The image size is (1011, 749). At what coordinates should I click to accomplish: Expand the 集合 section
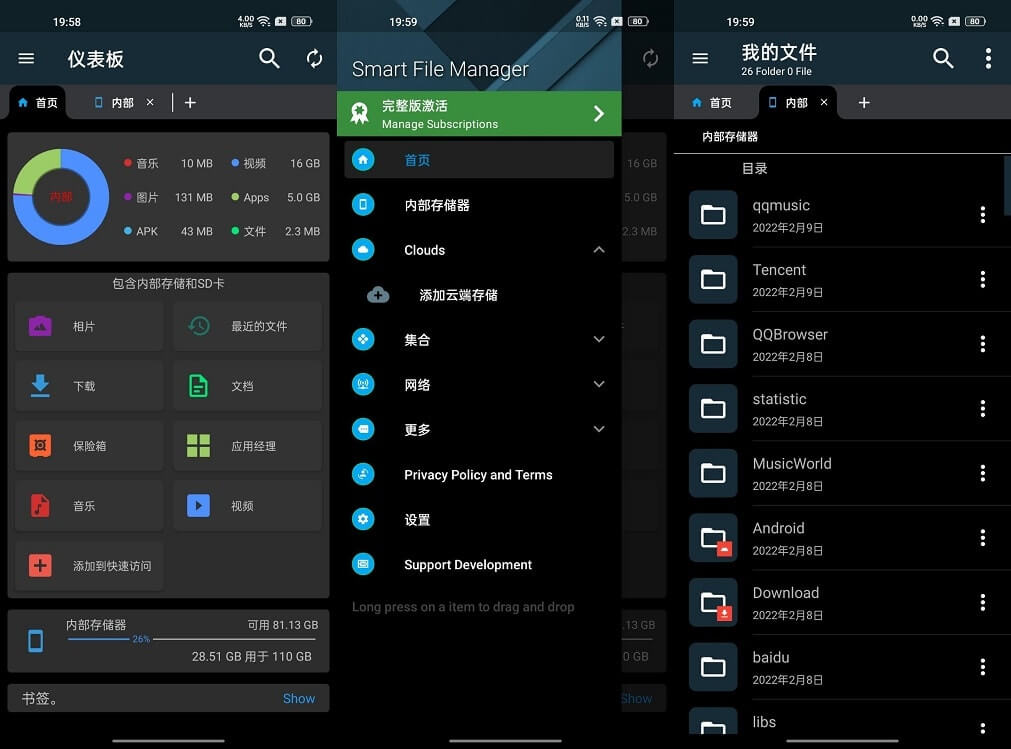click(x=599, y=340)
